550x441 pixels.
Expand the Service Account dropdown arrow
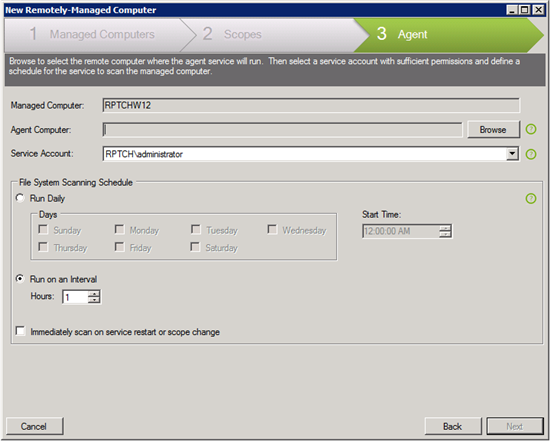pos(512,154)
